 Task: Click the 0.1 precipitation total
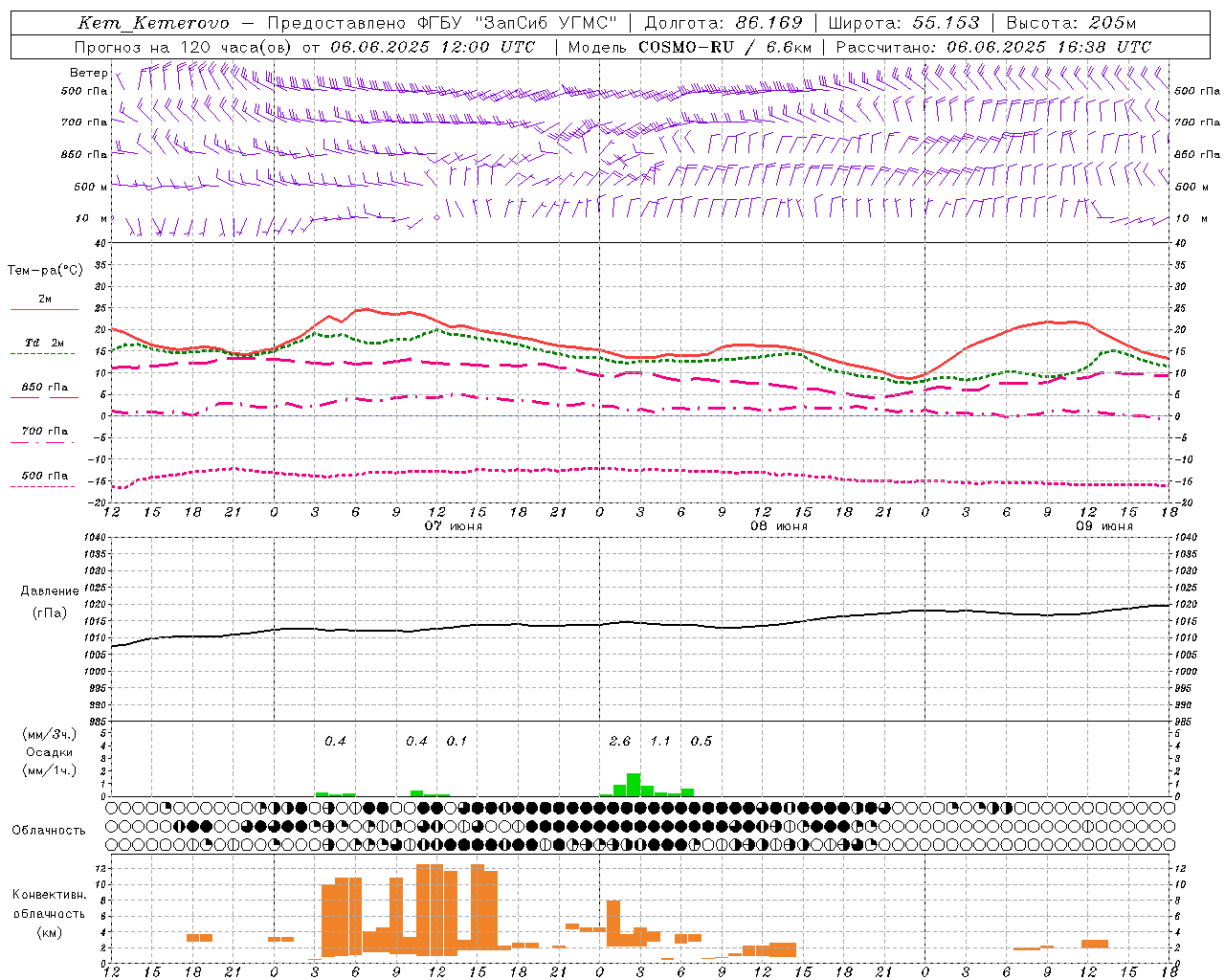point(457,742)
